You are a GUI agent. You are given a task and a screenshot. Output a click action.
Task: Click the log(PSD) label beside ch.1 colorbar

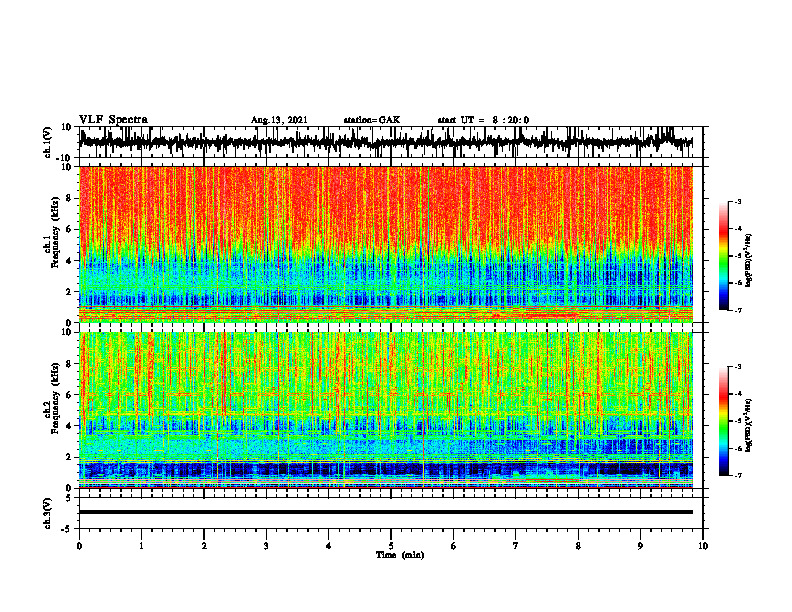click(748, 261)
